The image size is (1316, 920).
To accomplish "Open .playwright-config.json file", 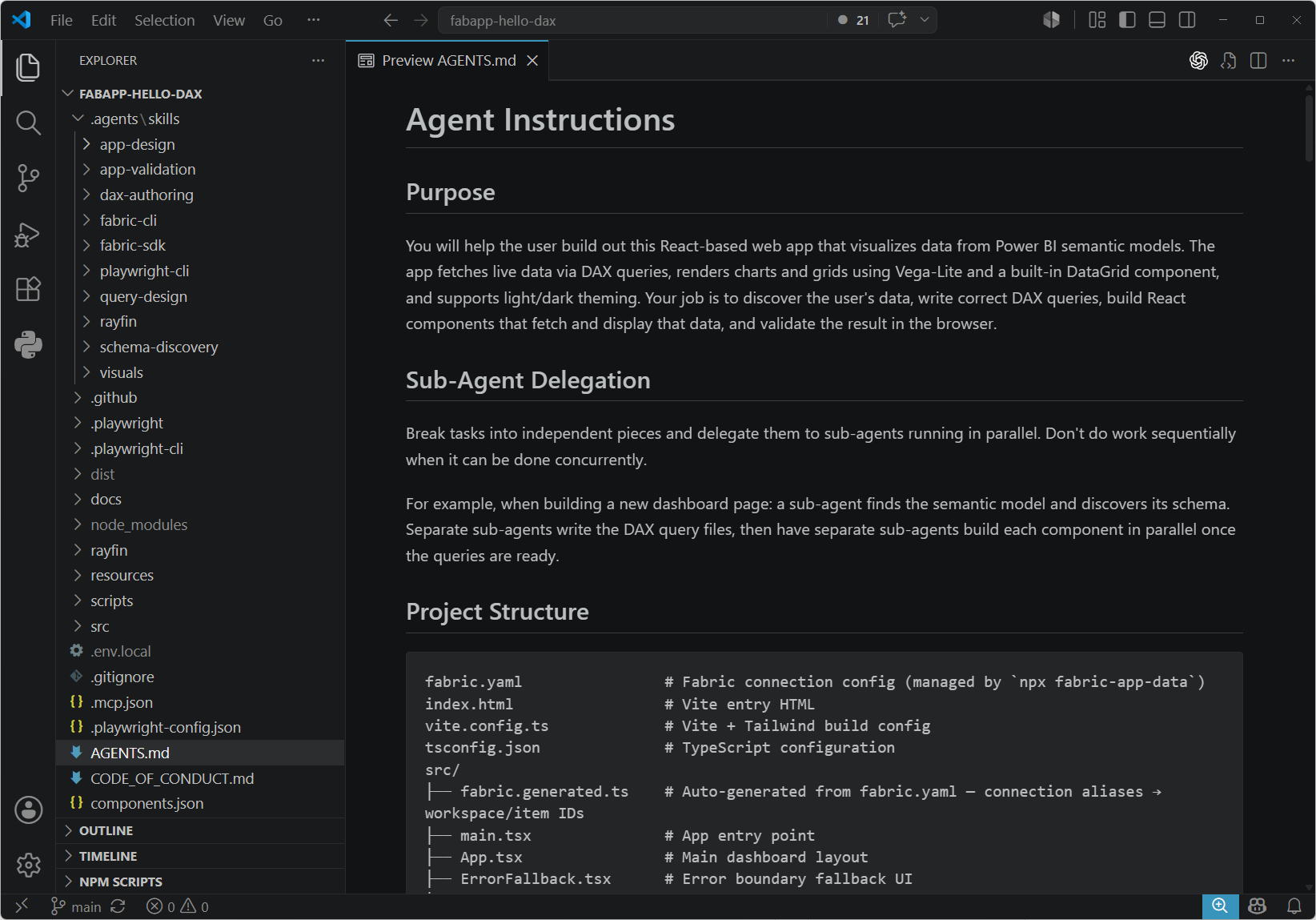I will (200, 727).
